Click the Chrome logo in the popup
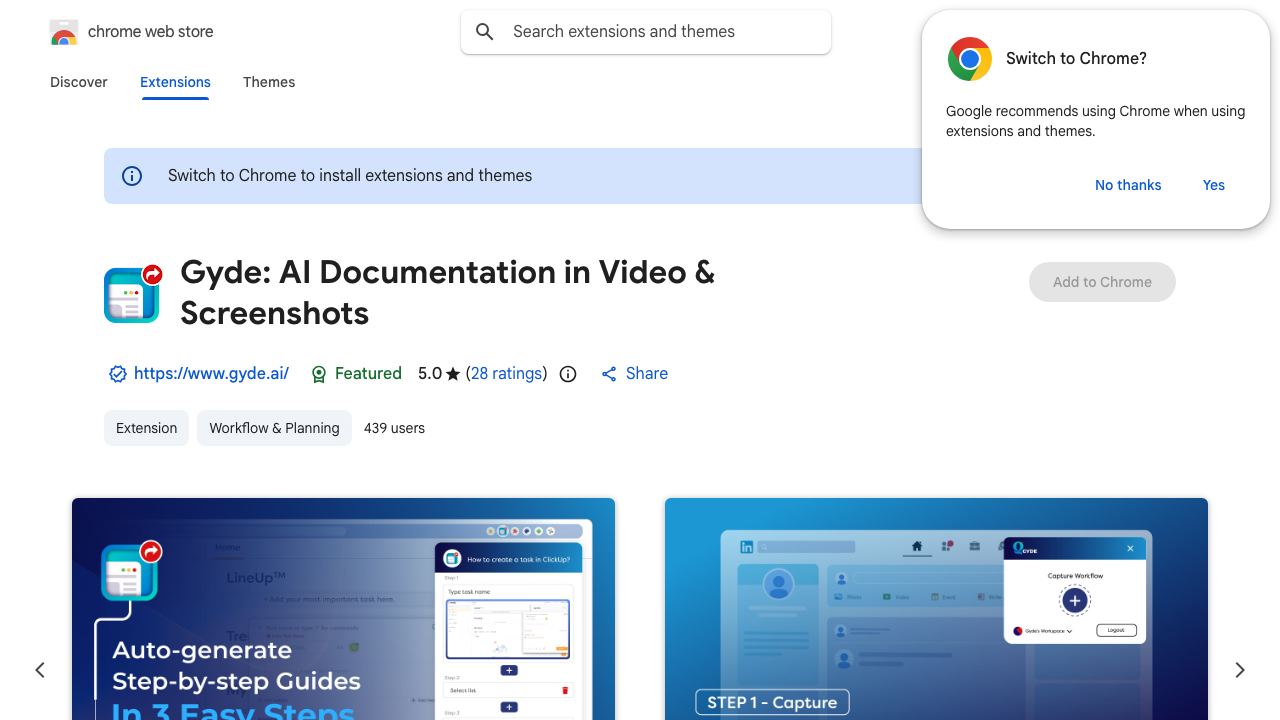 [x=970, y=59]
